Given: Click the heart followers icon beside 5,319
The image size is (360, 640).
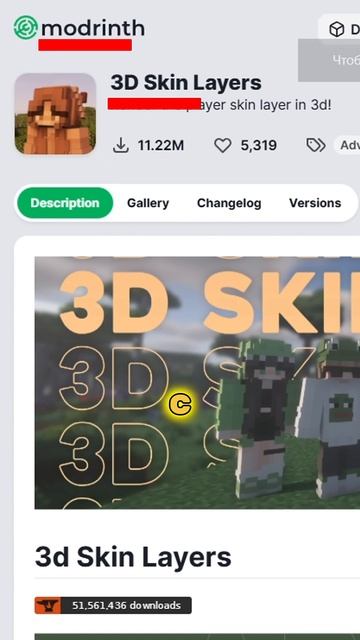Looking at the screenshot, I should coord(223,145).
